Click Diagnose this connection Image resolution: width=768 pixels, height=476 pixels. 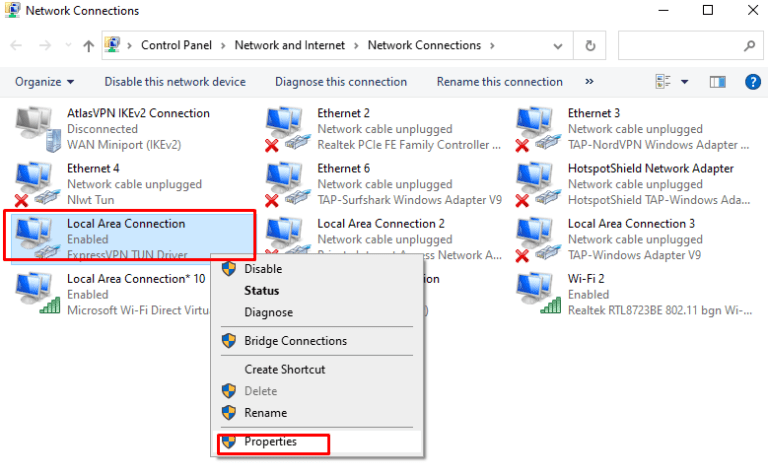point(341,82)
